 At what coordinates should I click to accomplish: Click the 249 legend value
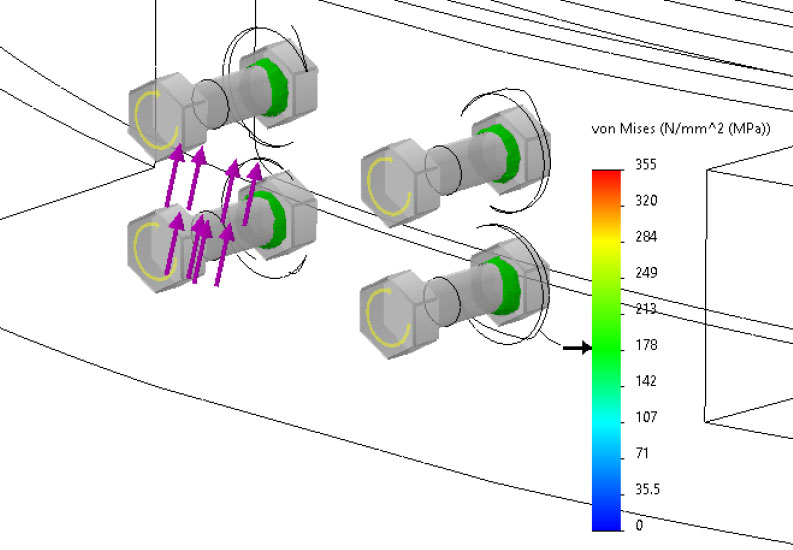pos(646,272)
